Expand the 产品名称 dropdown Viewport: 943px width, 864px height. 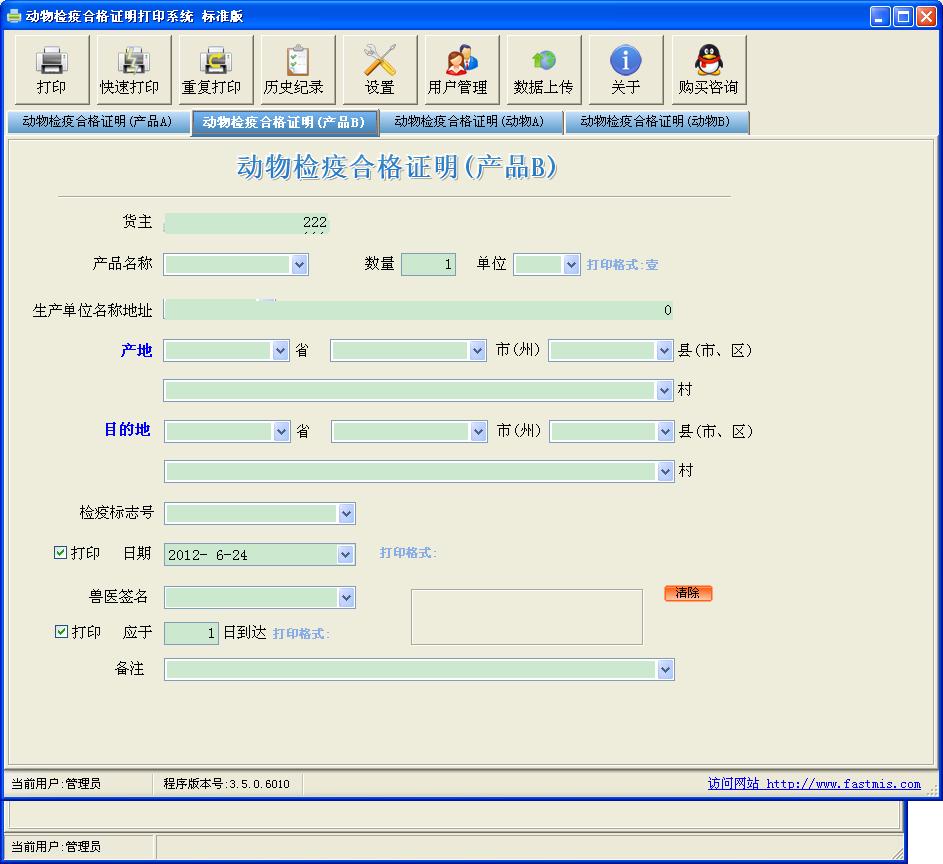point(299,264)
